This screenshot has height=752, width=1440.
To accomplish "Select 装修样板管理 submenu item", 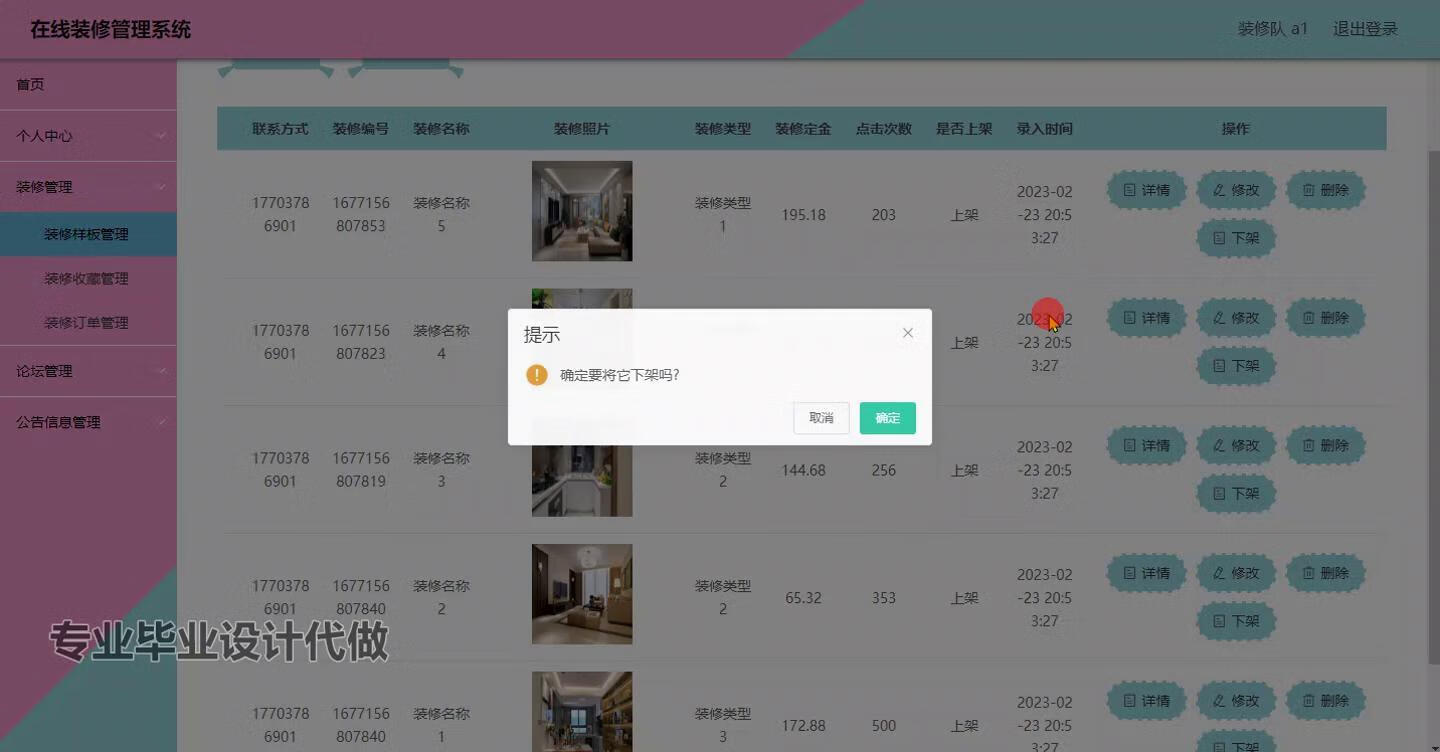I will click(88, 234).
